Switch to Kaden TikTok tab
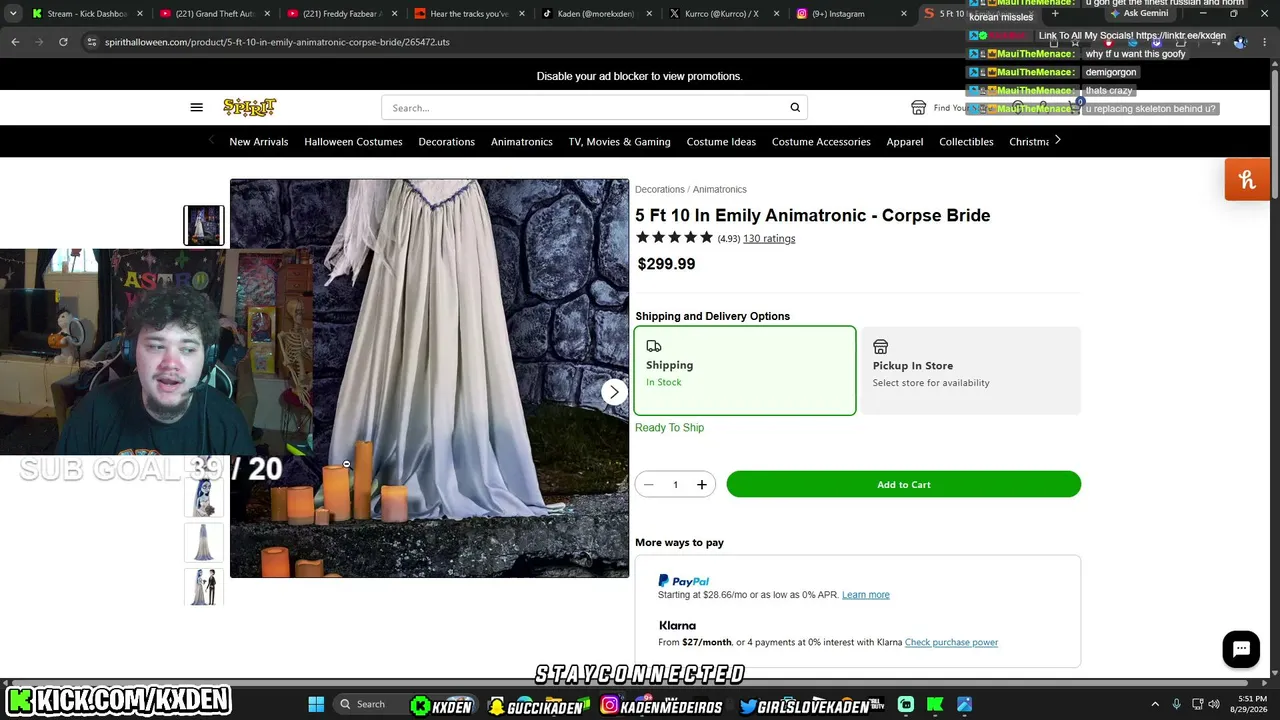The image size is (1280, 720). tap(597, 14)
